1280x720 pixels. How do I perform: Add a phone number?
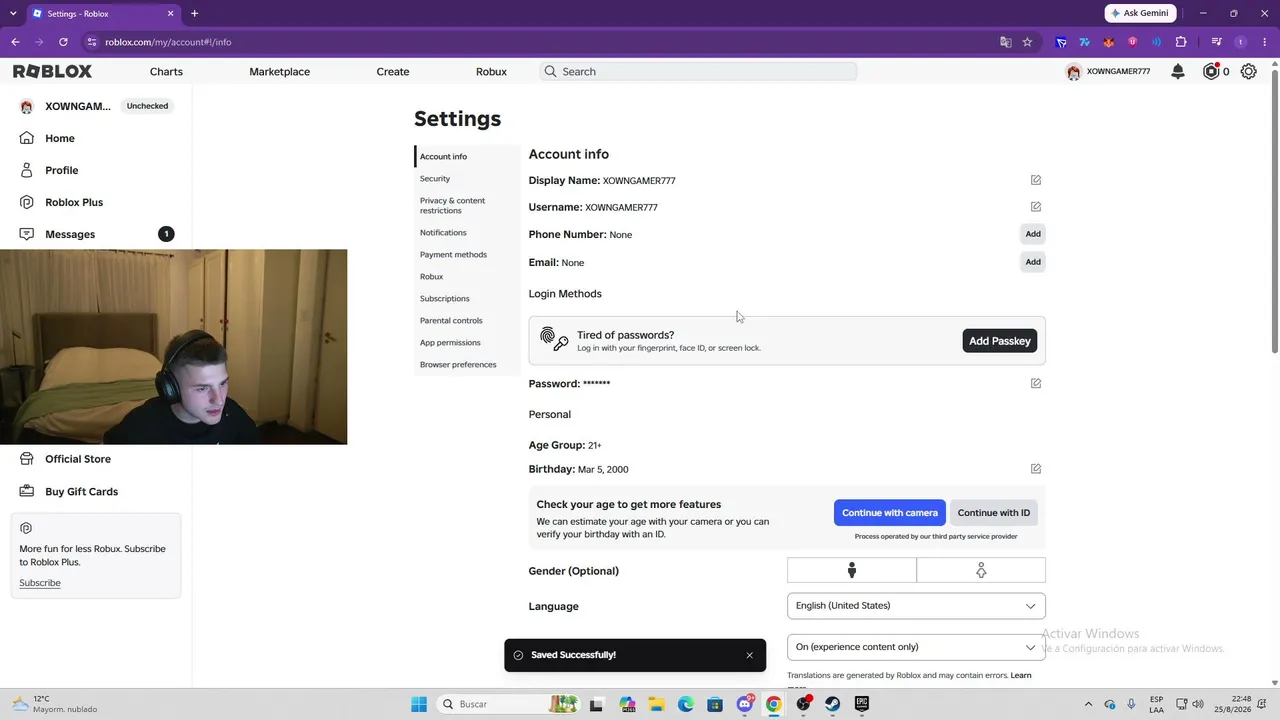pos(1033,234)
